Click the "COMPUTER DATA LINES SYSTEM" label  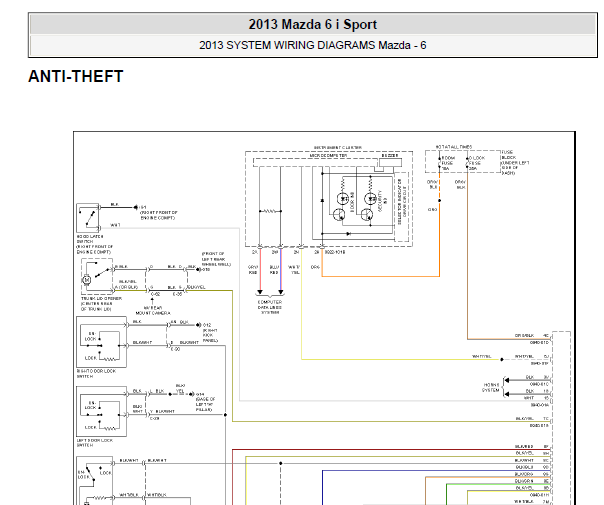point(270,307)
